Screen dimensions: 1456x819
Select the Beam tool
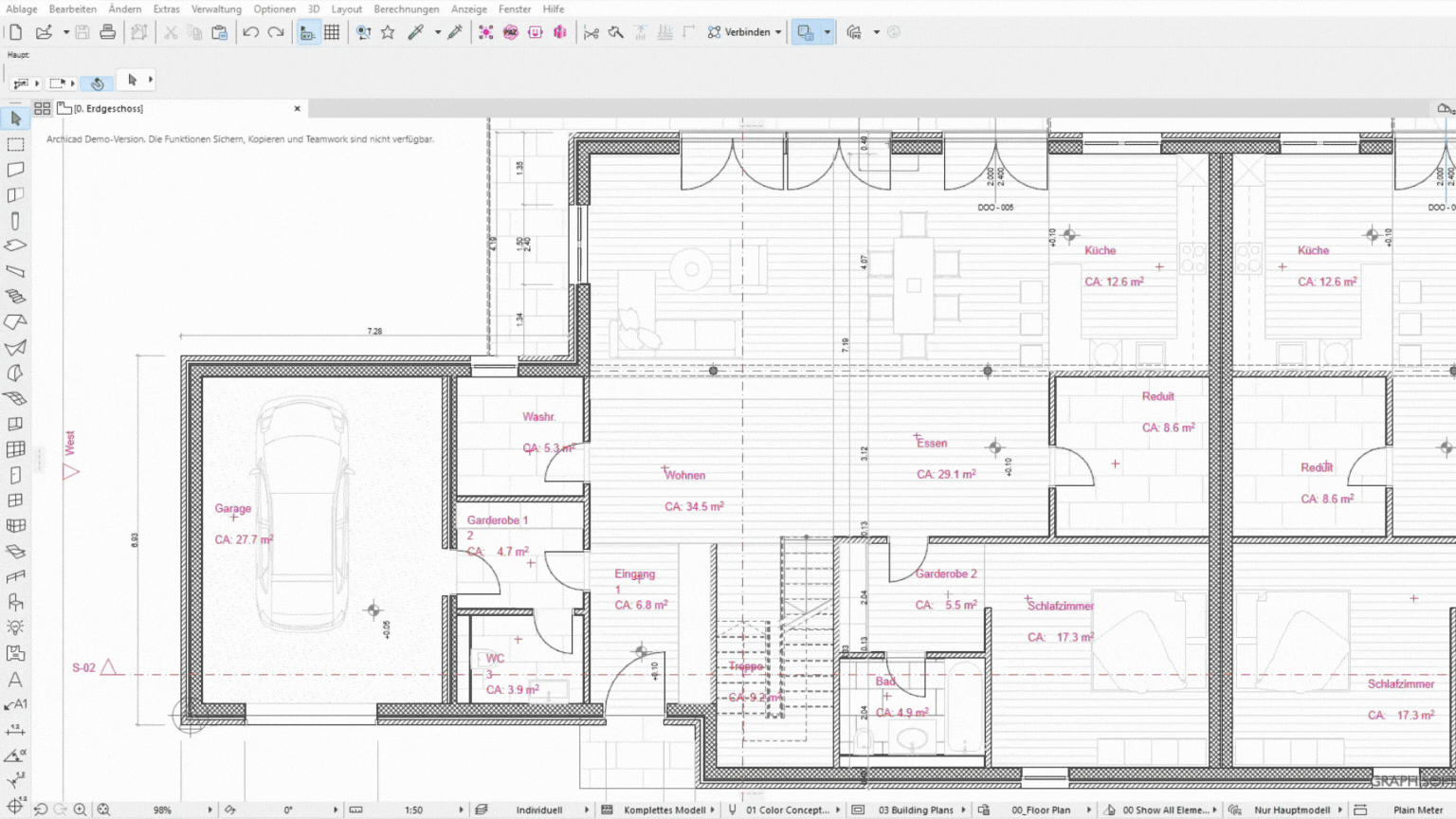15,271
